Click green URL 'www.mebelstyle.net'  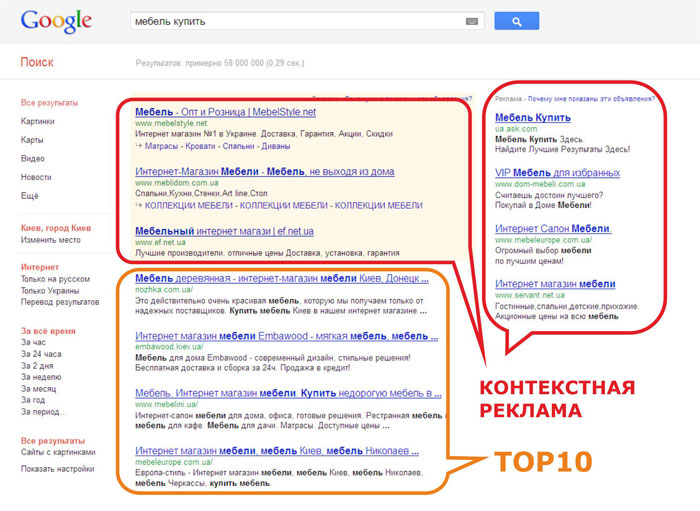point(171,123)
